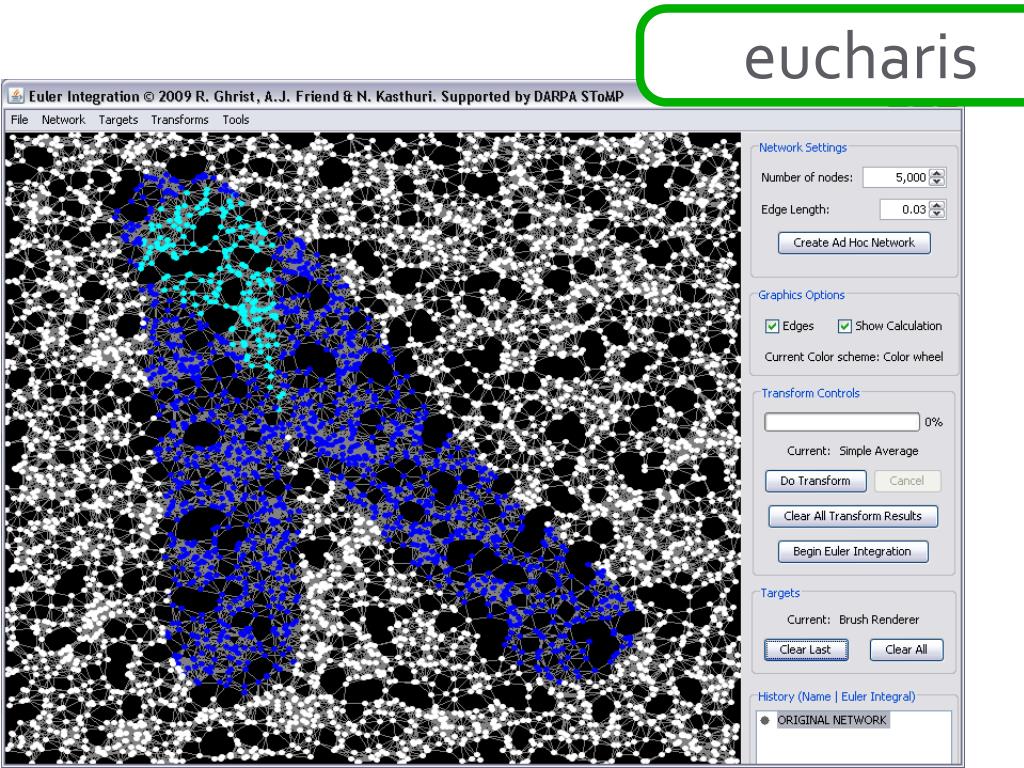Click Create Ad Hoc Network button
The height and width of the screenshot is (768, 1024).
[x=854, y=243]
